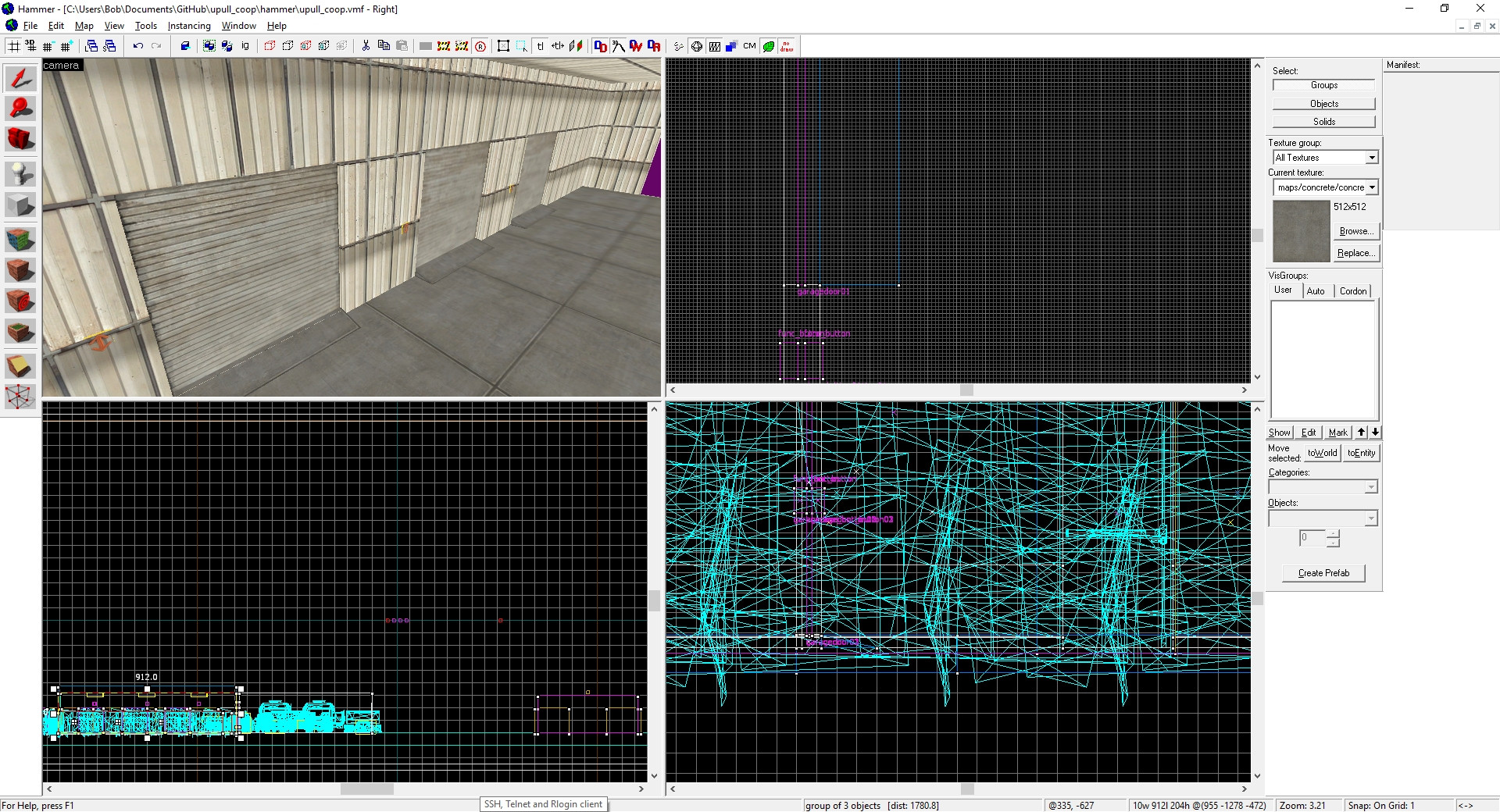Viewport: 1500px width, 812px height.
Task: Select the Apply Overlays tool
Action: 20,332
